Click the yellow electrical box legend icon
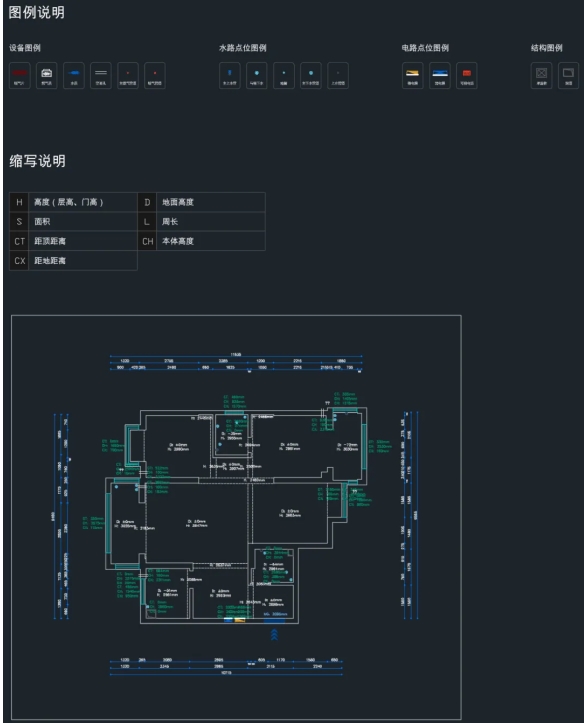584x723 pixels. click(x=413, y=76)
